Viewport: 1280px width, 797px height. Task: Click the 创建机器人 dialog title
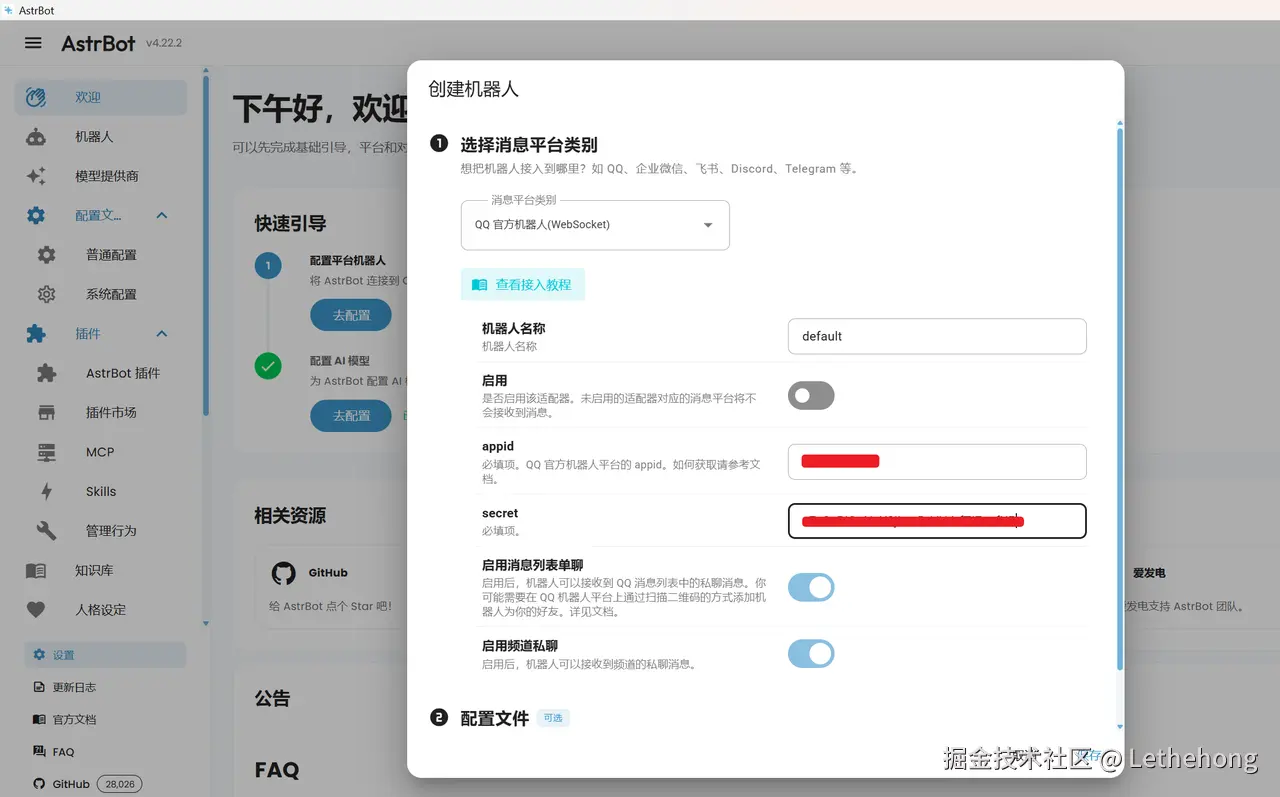473,89
